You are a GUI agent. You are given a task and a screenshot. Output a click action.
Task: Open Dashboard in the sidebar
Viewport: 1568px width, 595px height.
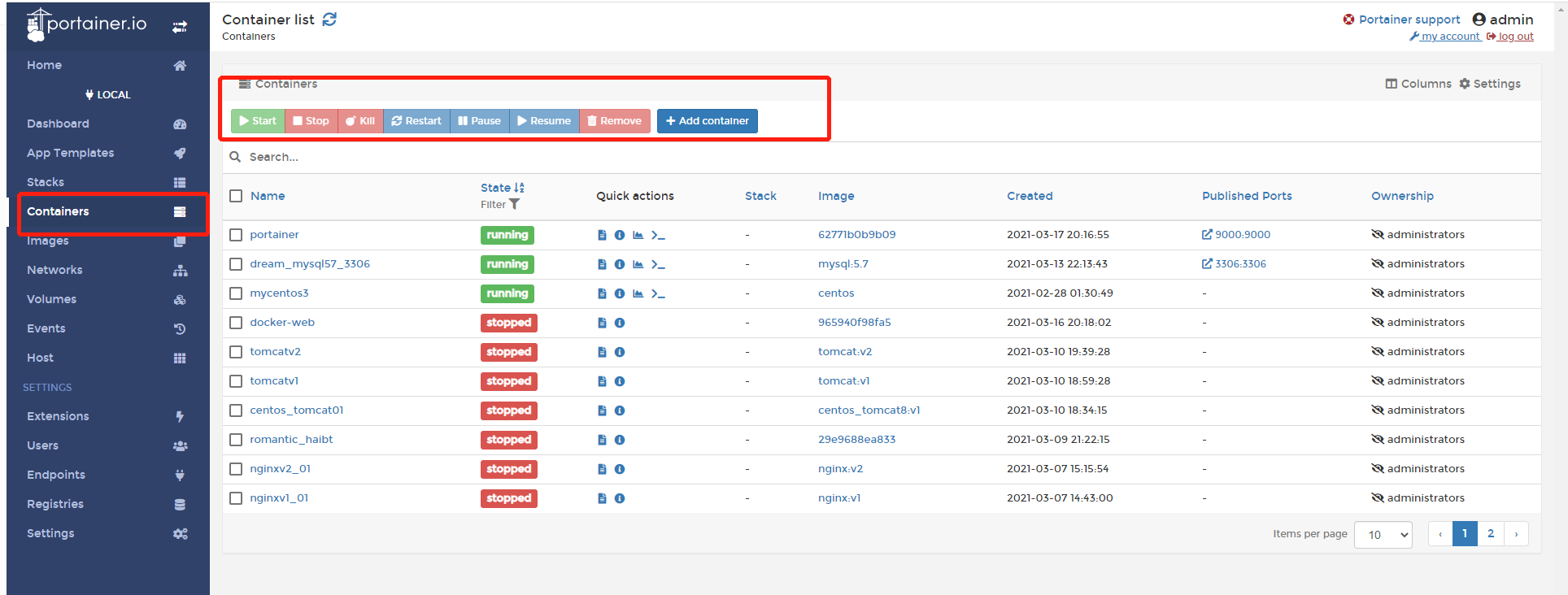107,124
